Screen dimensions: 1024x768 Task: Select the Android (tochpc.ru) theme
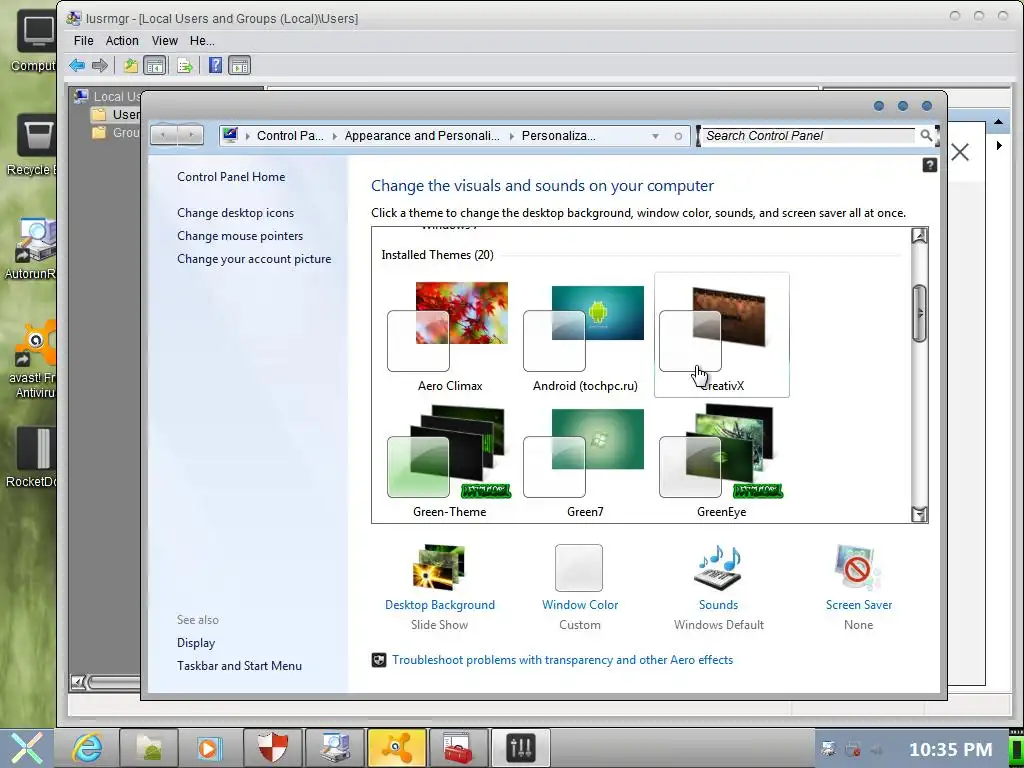585,336
